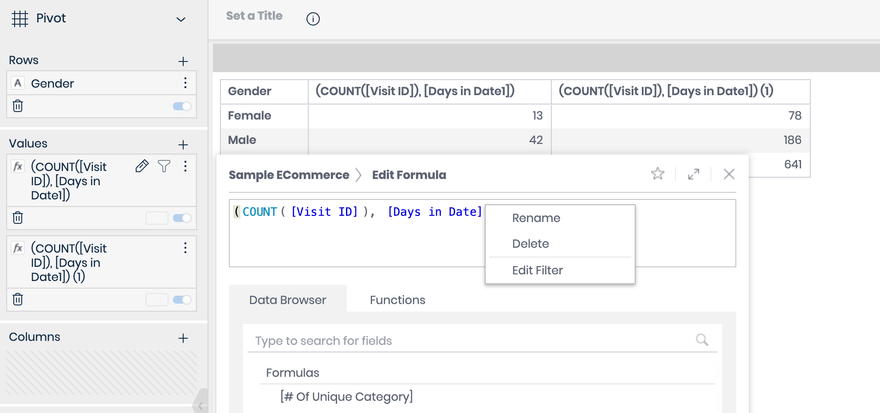Screen dimensions: 880x413
Task: Toggle the first formula value switch
Action: [x=182, y=218]
